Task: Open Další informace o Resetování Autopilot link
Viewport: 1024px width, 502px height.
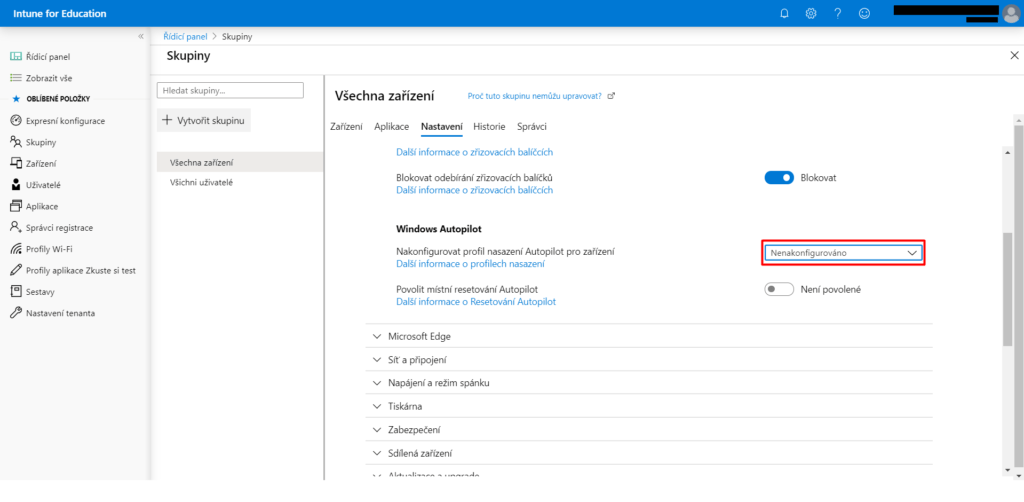Action: (x=475, y=301)
